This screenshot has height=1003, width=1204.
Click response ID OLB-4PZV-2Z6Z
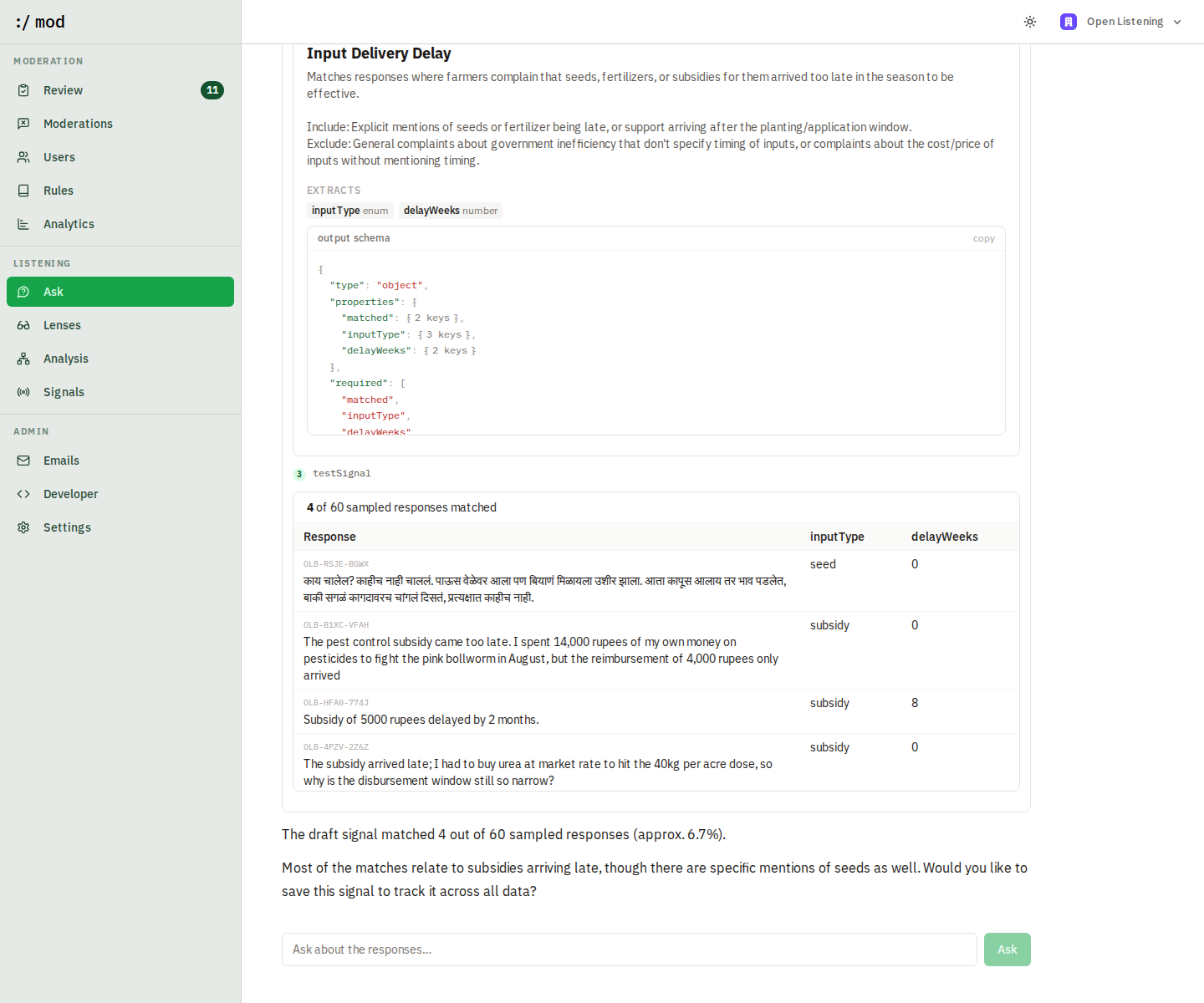click(x=336, y=747)
